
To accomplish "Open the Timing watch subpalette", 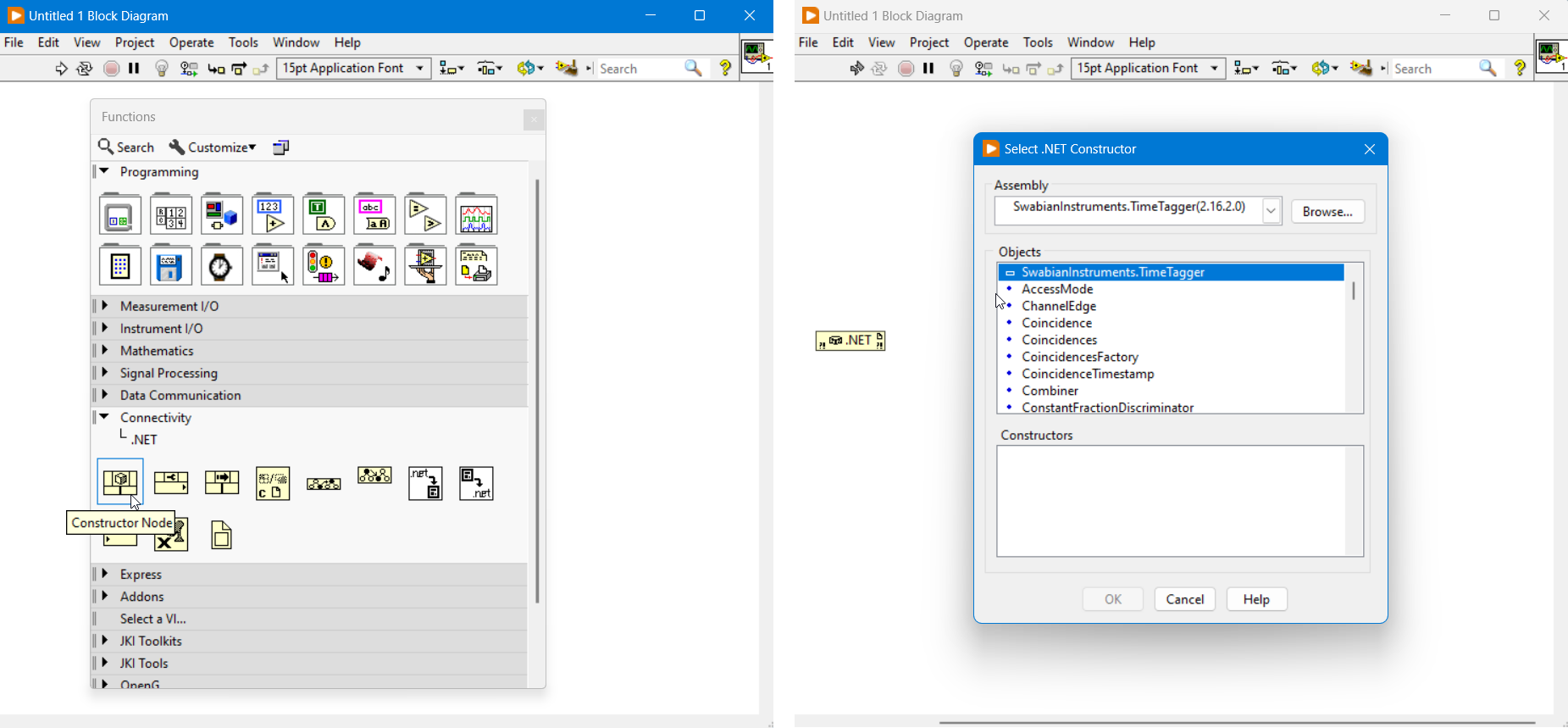I will point(222,266).
